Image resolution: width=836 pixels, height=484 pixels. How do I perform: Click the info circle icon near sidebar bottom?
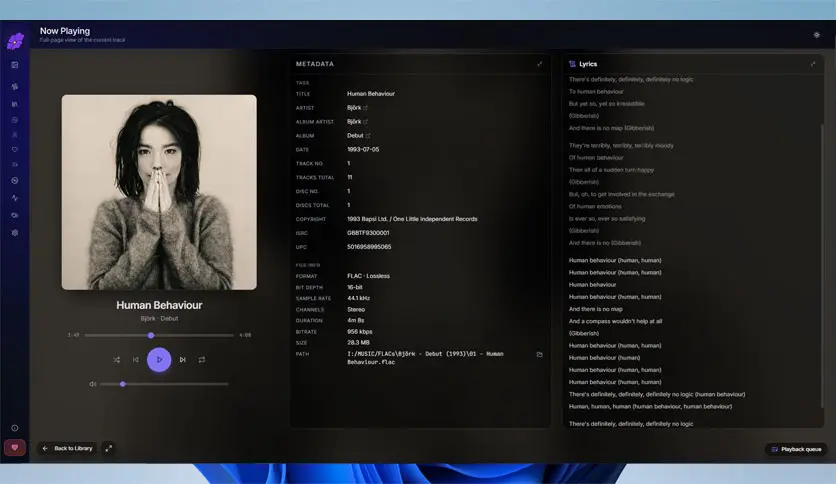[15, 428]
